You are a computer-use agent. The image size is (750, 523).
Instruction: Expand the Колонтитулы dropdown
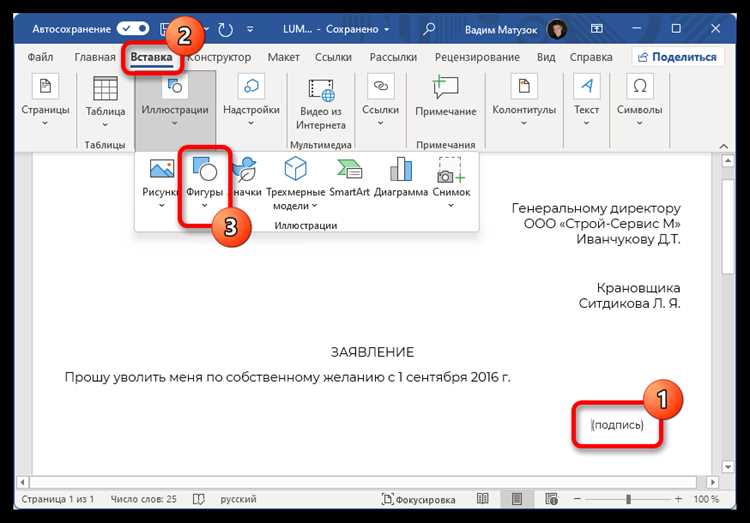[524, 101]
